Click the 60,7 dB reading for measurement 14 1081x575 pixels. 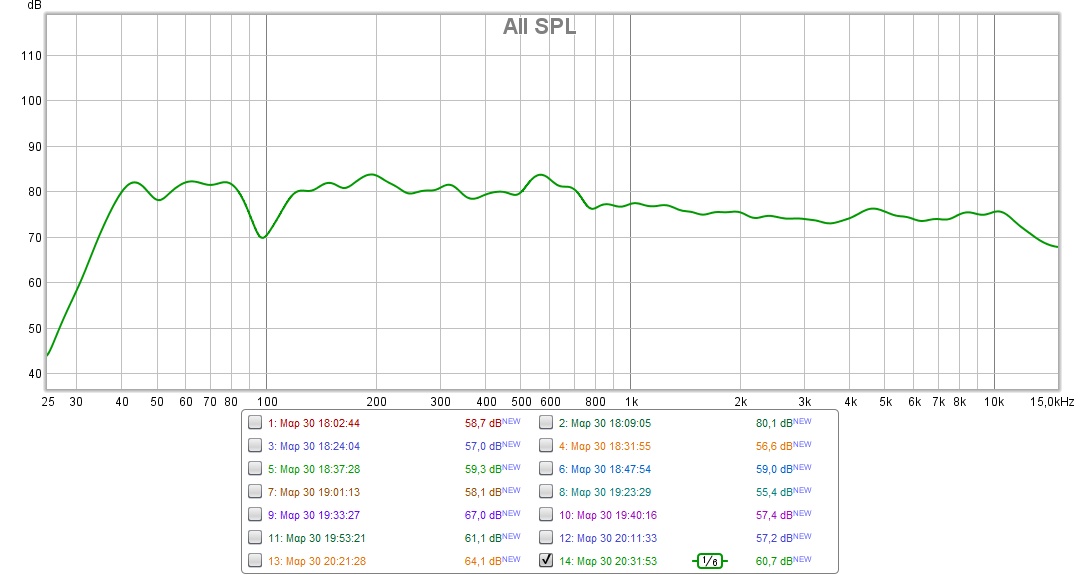(x=774, y=561)
